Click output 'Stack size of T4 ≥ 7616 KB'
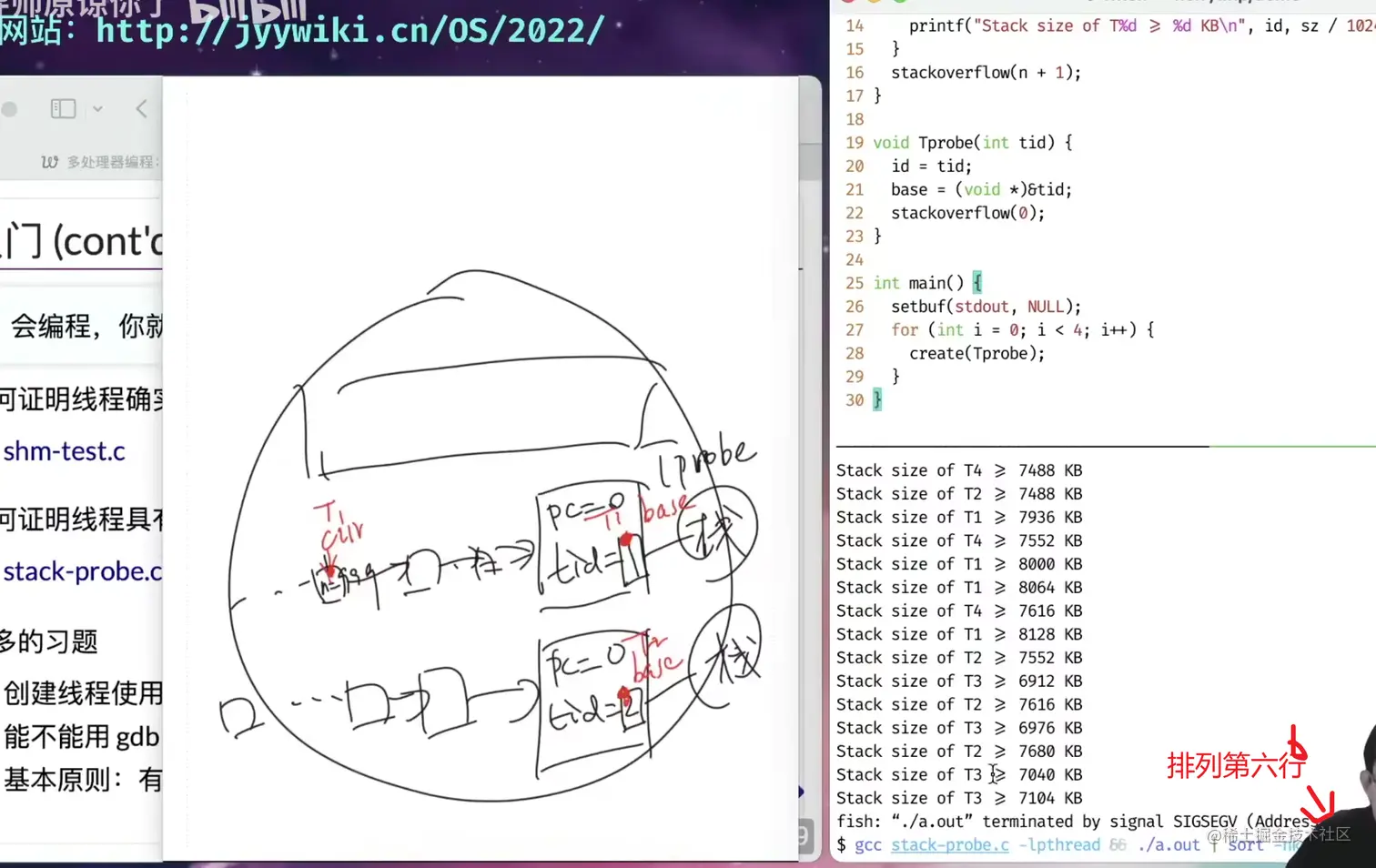This screenshot has height=868, width=1376. pyautogui.click(x=959, y=611)
